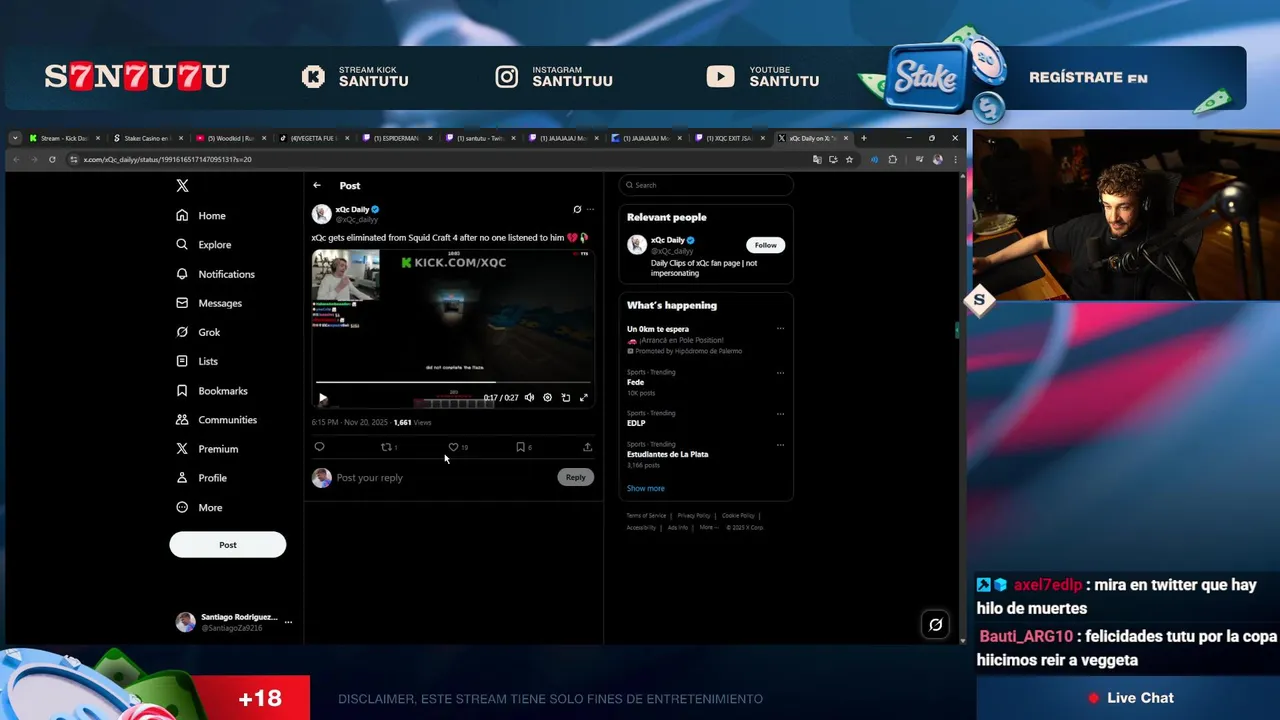Open the 'Fede' trending topic
1280x720 pixels.
[635, 382]
